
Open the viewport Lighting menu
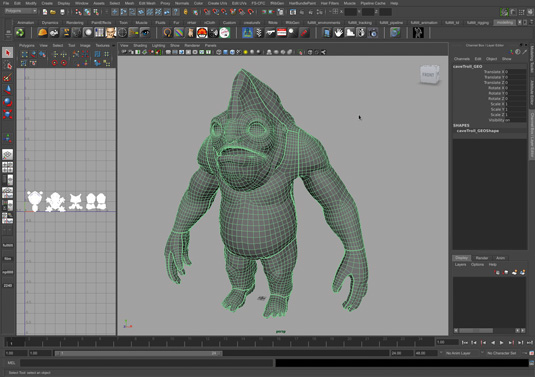(158, 45)
